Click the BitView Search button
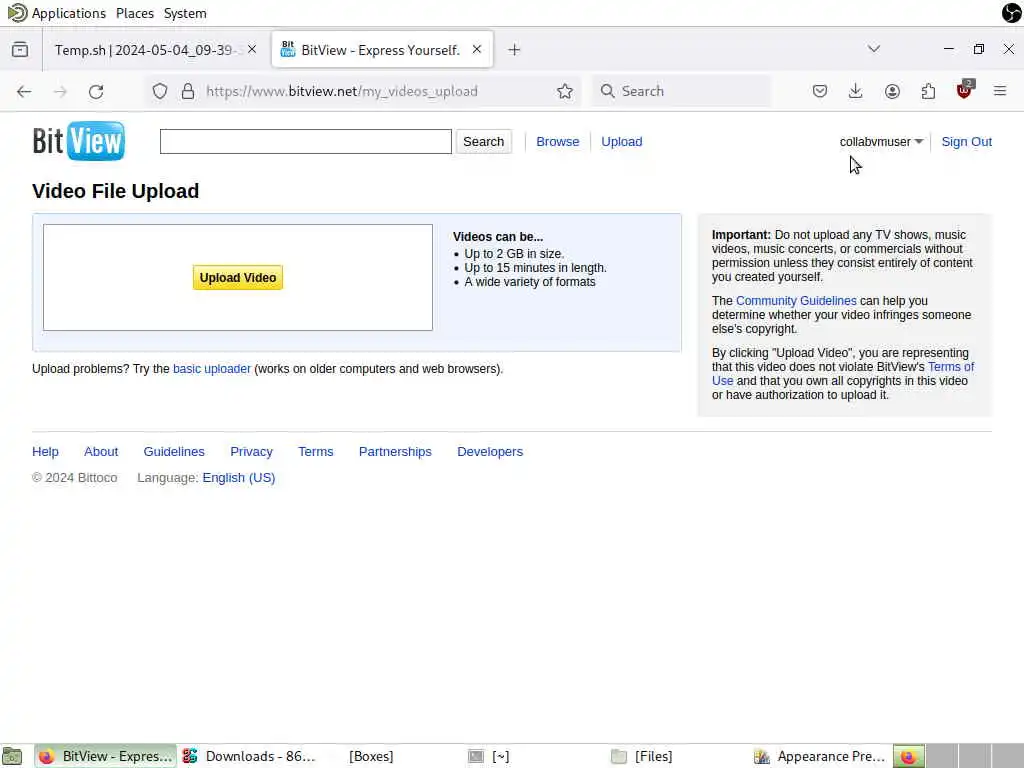Image resolution: width=1024 pixels, height=768 pixels. pyautogui.click(x=483, y=142)
